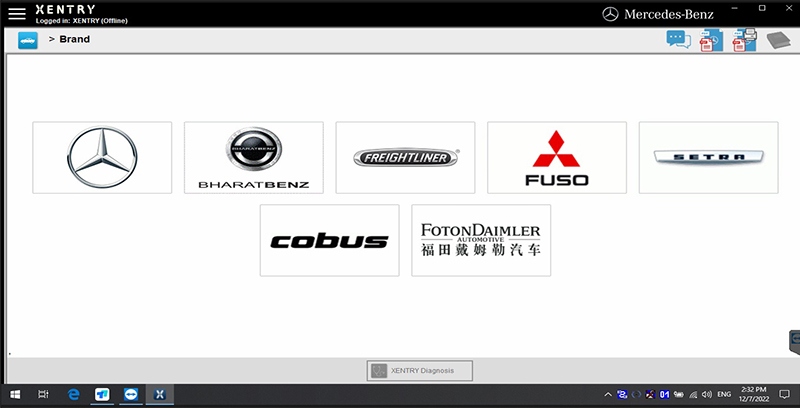Launch Internet Explorer from the taskbar

tap(73, 394)
